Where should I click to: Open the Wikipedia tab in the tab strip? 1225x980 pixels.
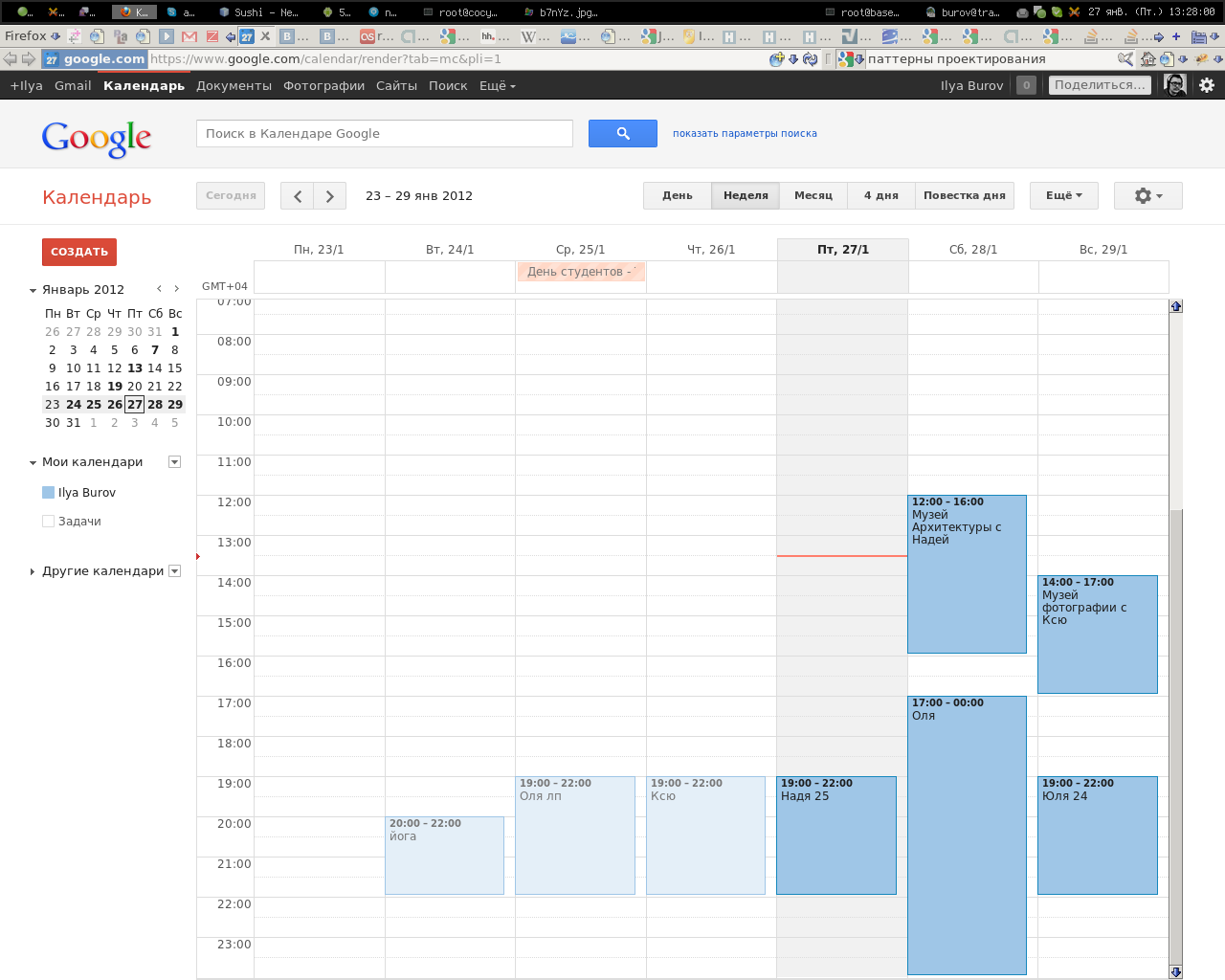click(536, 36)
